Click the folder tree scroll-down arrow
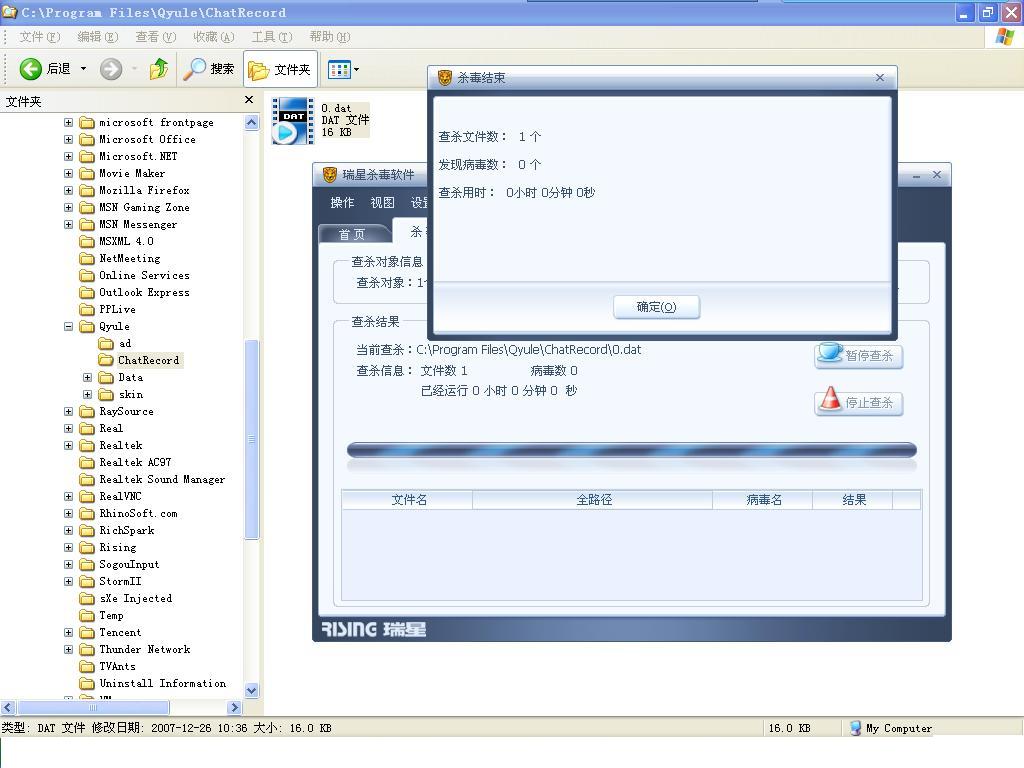 [x=251, y=690]
